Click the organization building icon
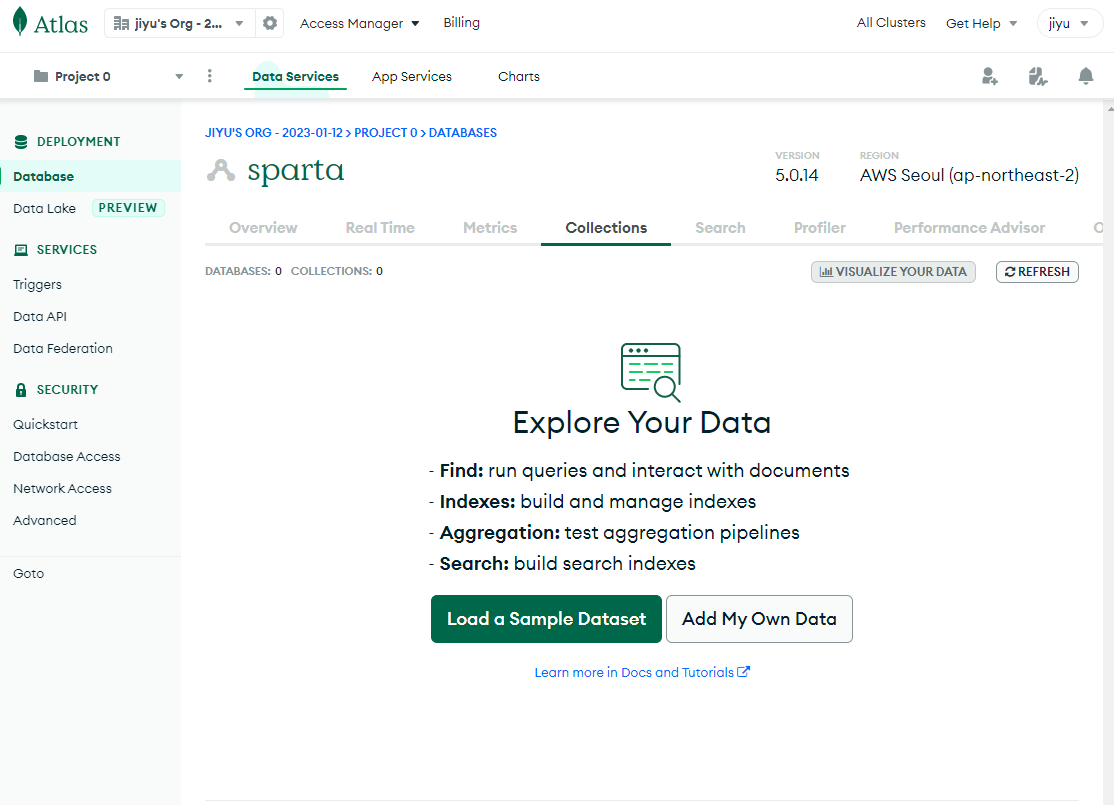 121,23
